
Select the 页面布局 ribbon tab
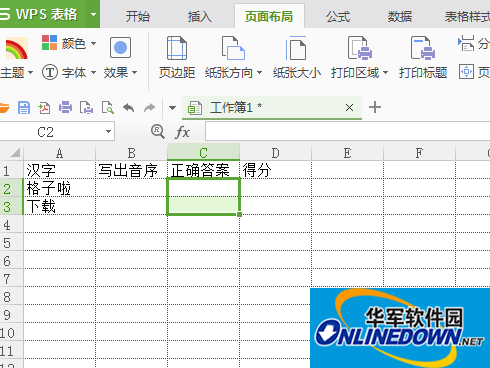click(x=269, y=16)
